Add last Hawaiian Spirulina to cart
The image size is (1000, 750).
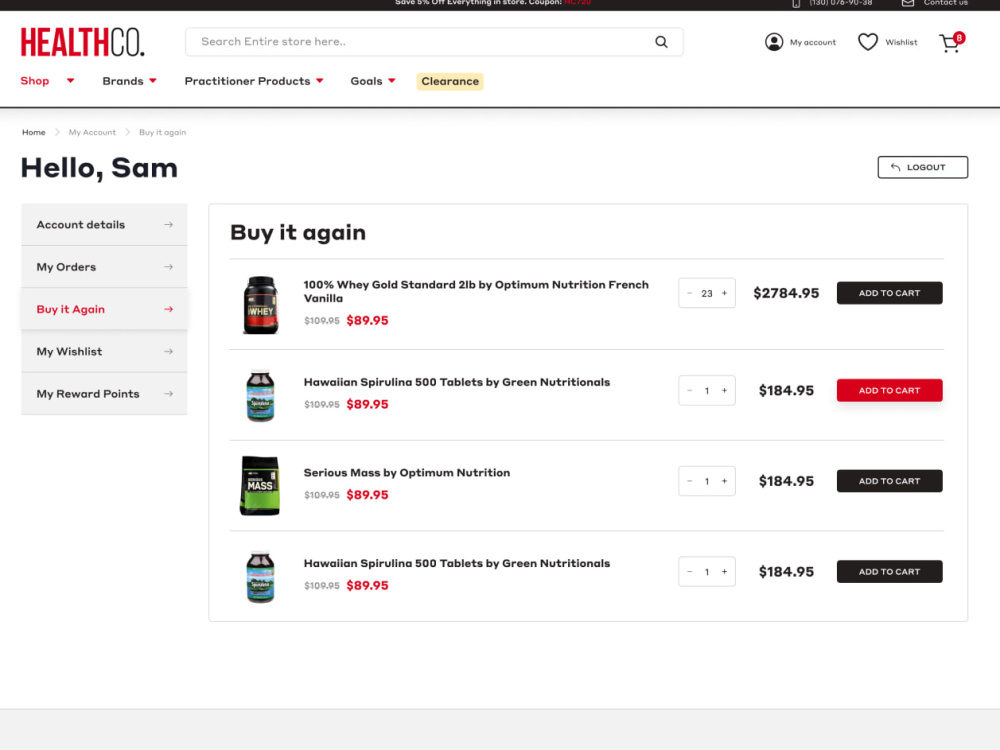point(889,571)
